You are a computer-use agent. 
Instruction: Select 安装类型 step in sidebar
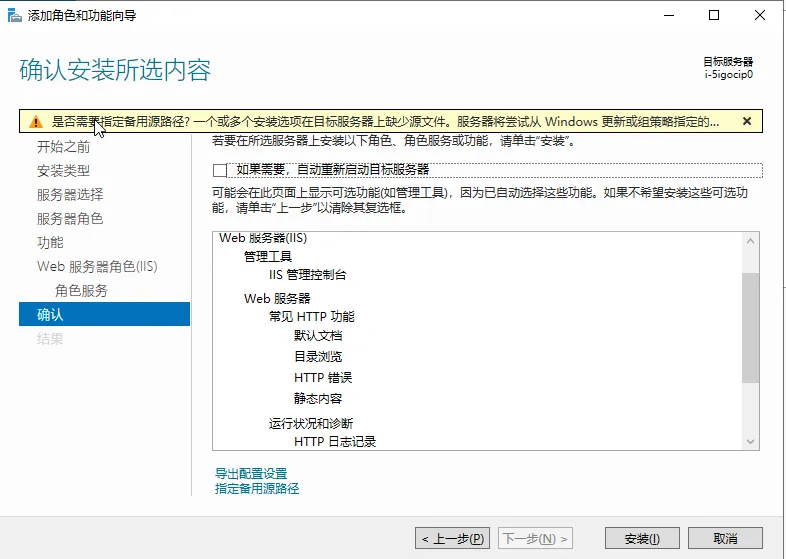pos(63,170)
